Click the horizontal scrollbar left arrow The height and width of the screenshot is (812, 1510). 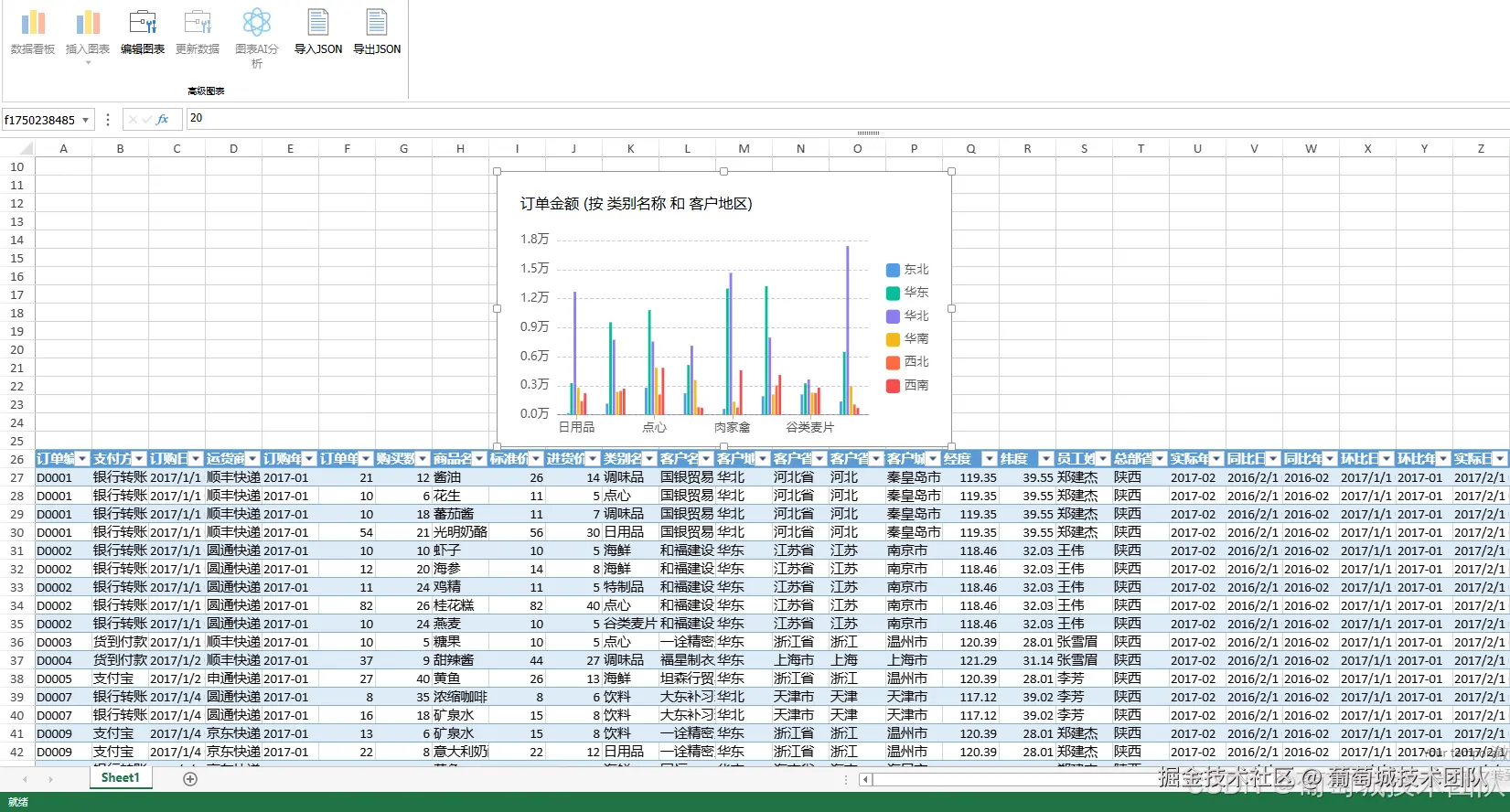866,780
